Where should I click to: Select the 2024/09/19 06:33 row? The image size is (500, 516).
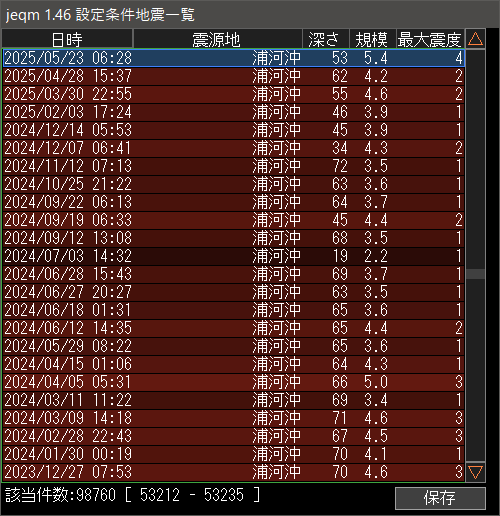(234, 220)
